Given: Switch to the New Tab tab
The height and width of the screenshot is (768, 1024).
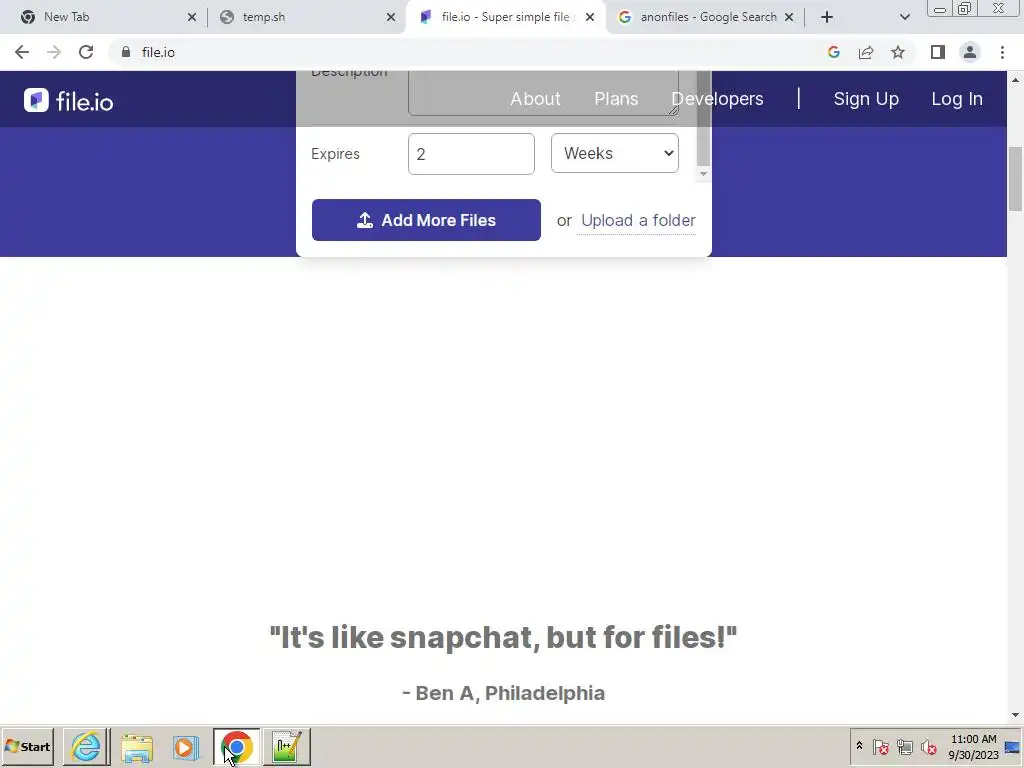Looking at the screenshot, I should [x=104, y=17].
